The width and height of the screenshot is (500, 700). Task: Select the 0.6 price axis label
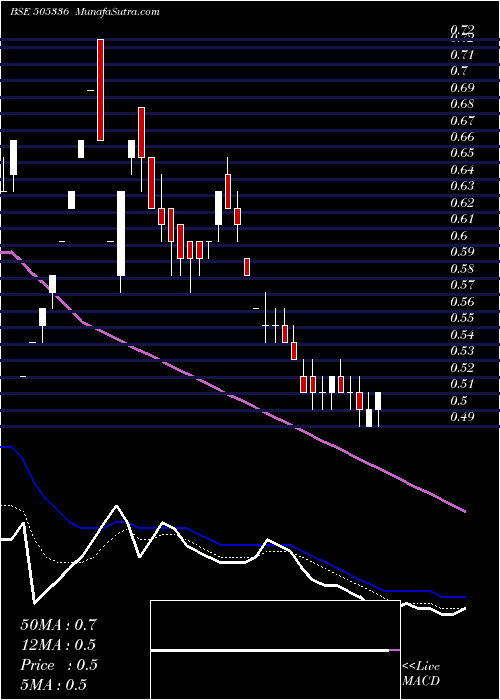point(459,236)
